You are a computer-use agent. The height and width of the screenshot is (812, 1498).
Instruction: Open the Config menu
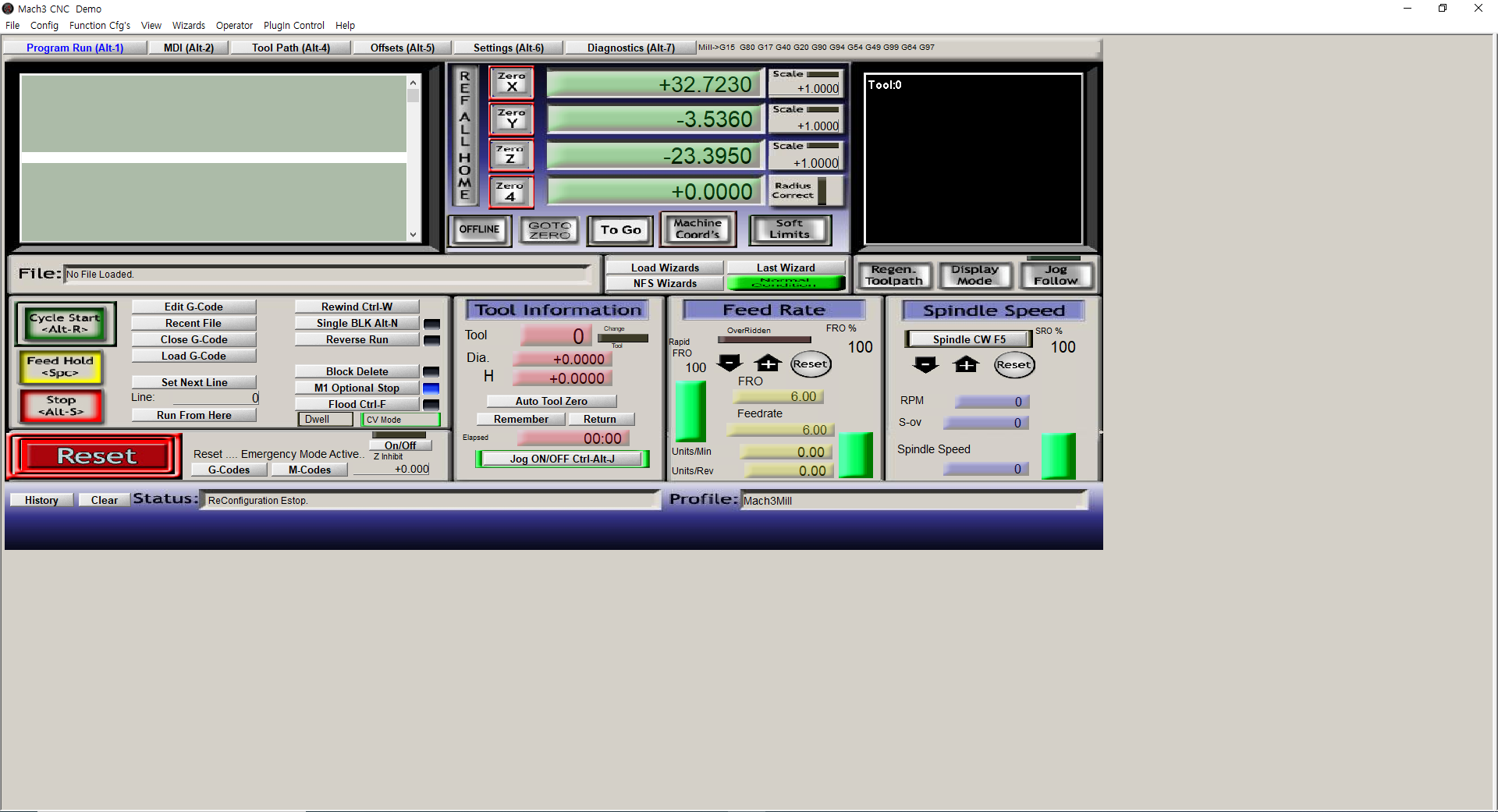coord(44,25)
